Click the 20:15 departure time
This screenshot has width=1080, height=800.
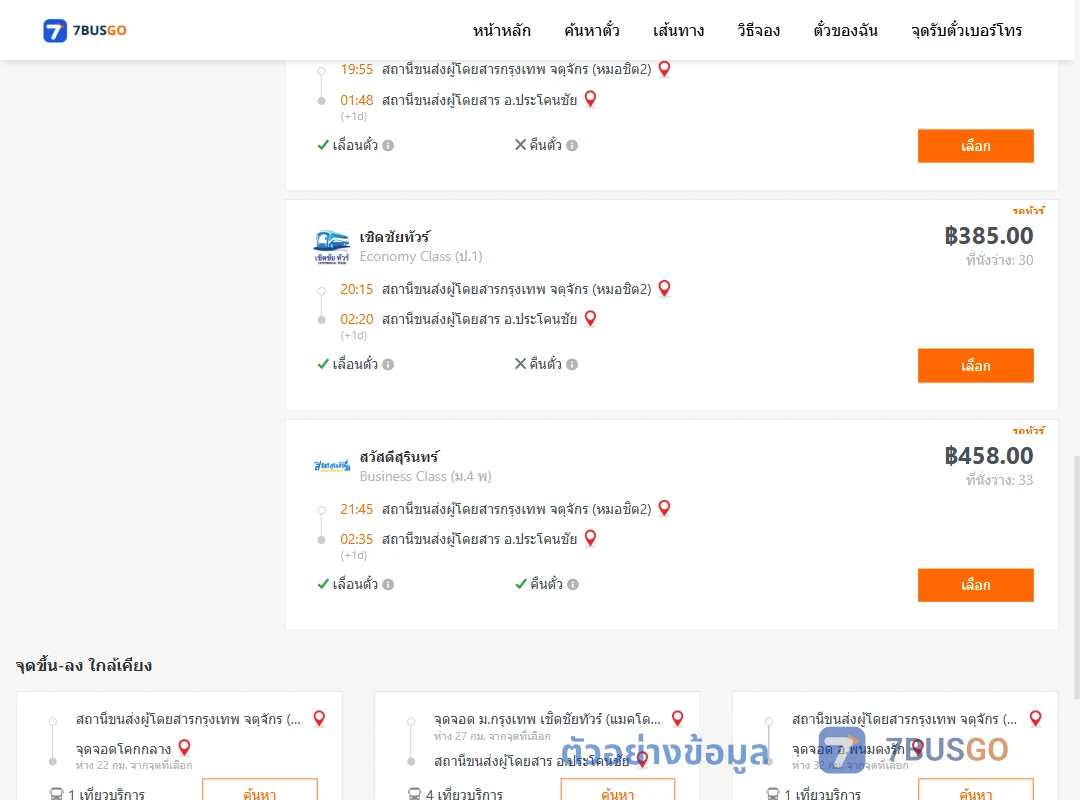coord(356,289)
